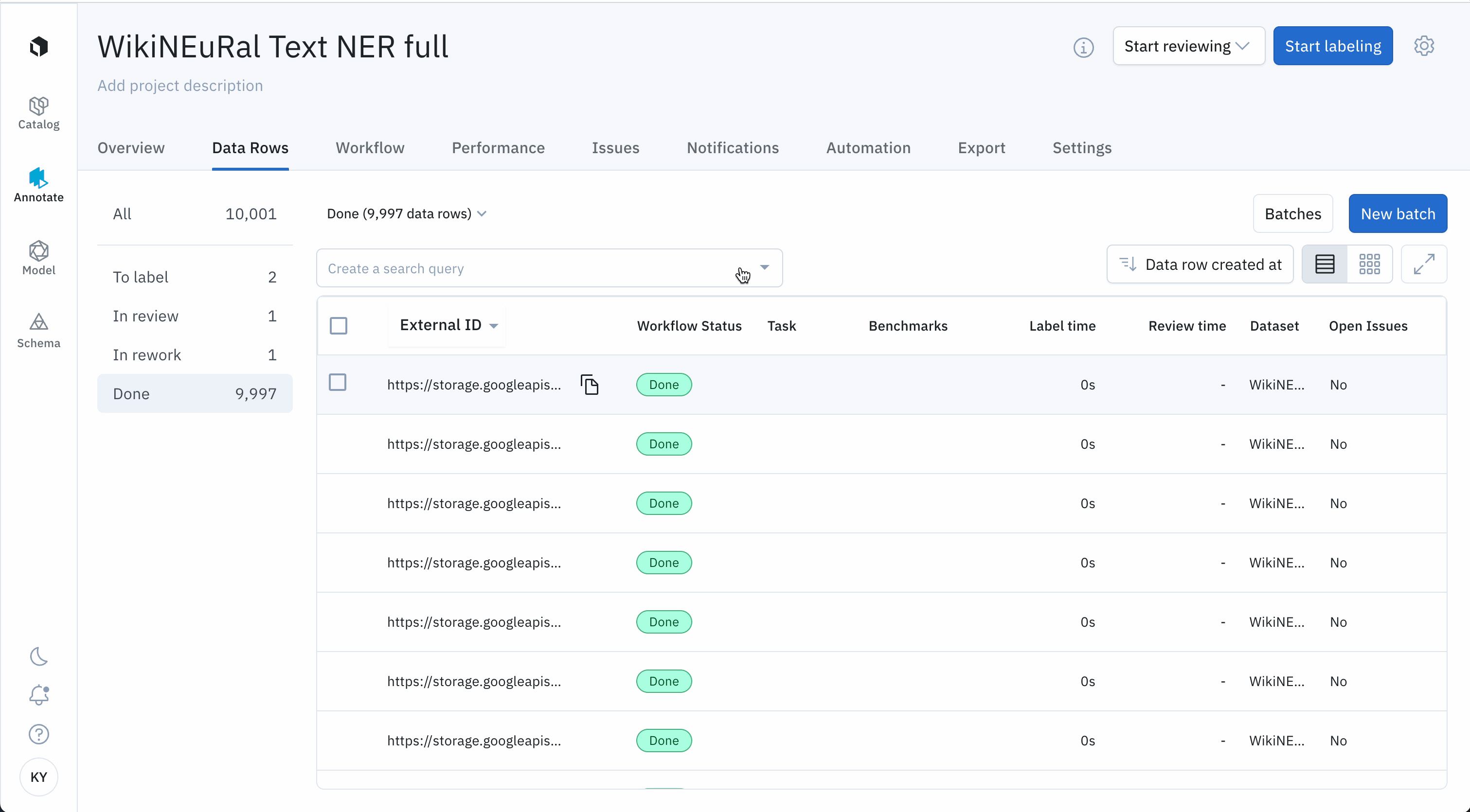Open notifications bell icon
Image resolution: width=1470 pixels, height=812 pixels.
[x=38, y=695]
